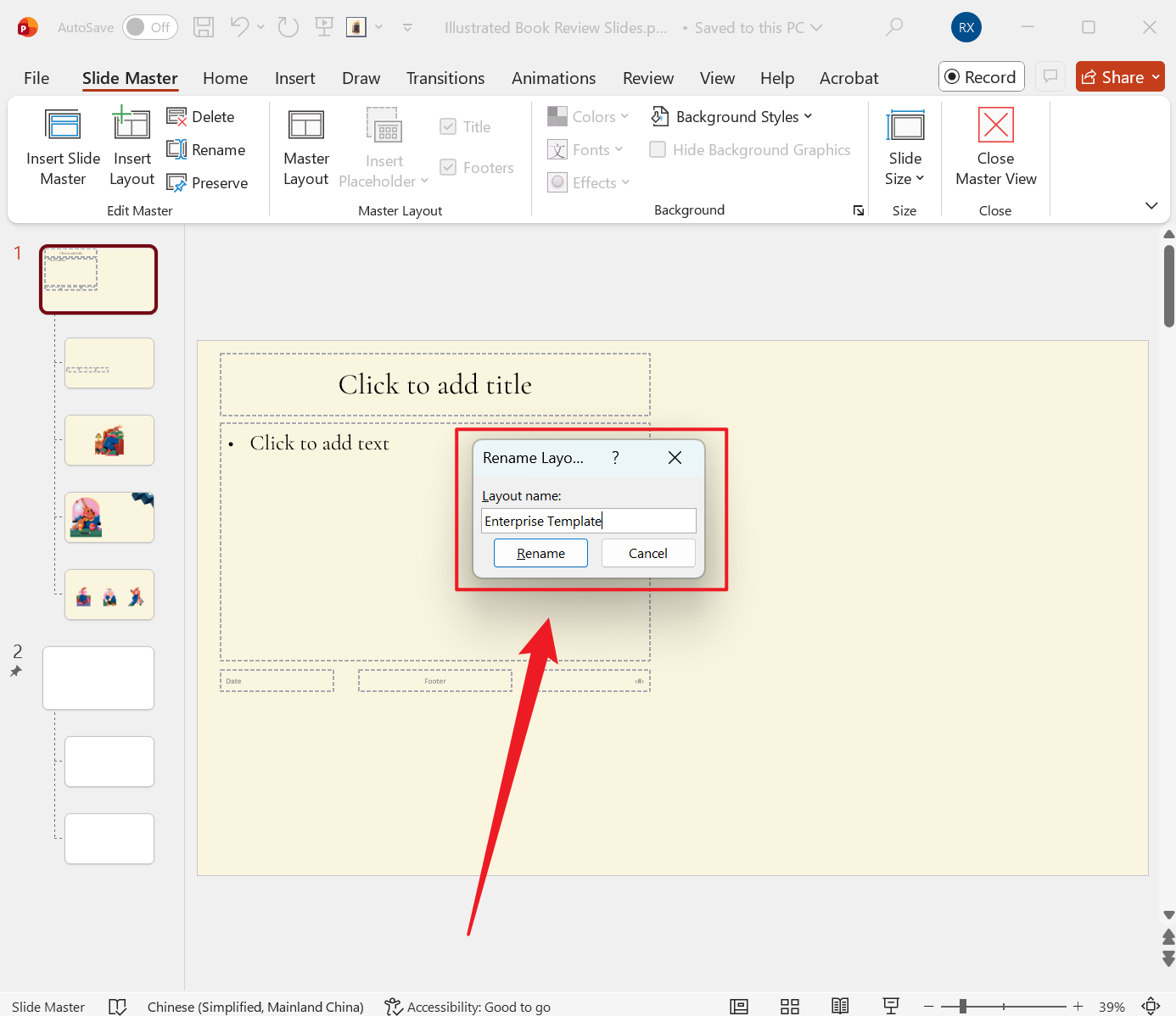Click the Close Master View icon
This screenshot has width=1176, height=1016.
pos(995,126)
